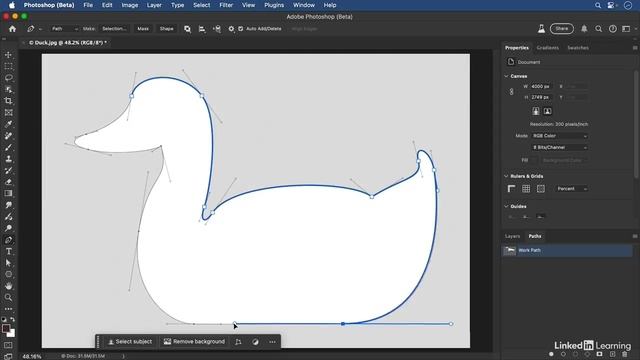The image size is (640, 360).
Task: Select the Work Path row
Action: tap(567, 250)
